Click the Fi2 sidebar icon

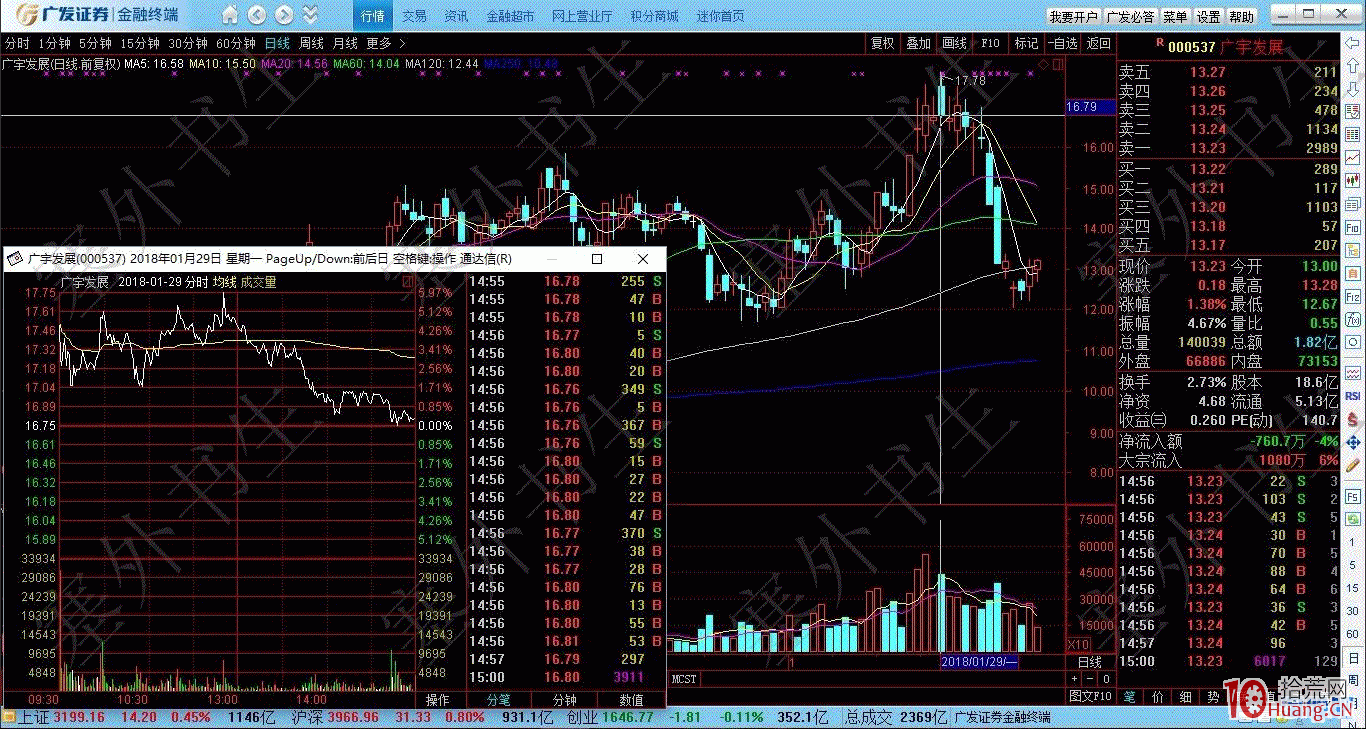pos(1353,297)
